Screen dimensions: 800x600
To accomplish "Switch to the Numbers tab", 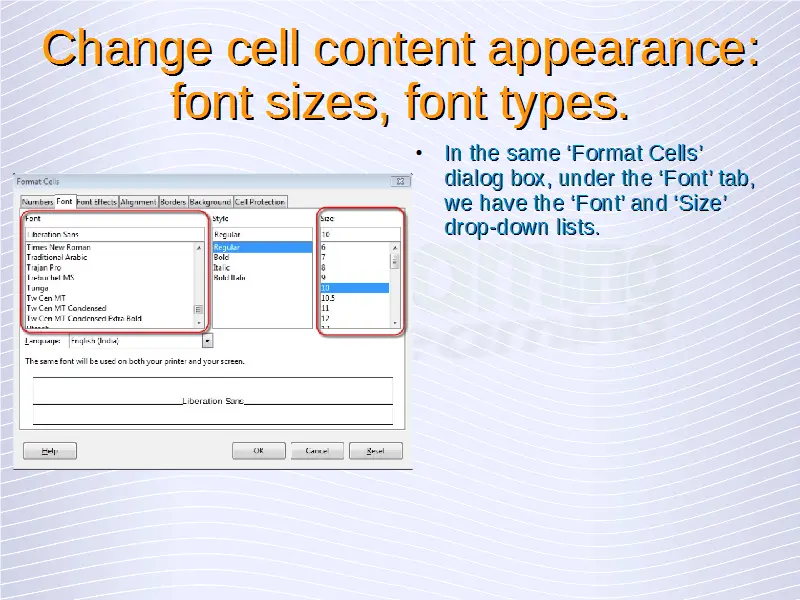I will pyautogui.click(x=37, y=202).
